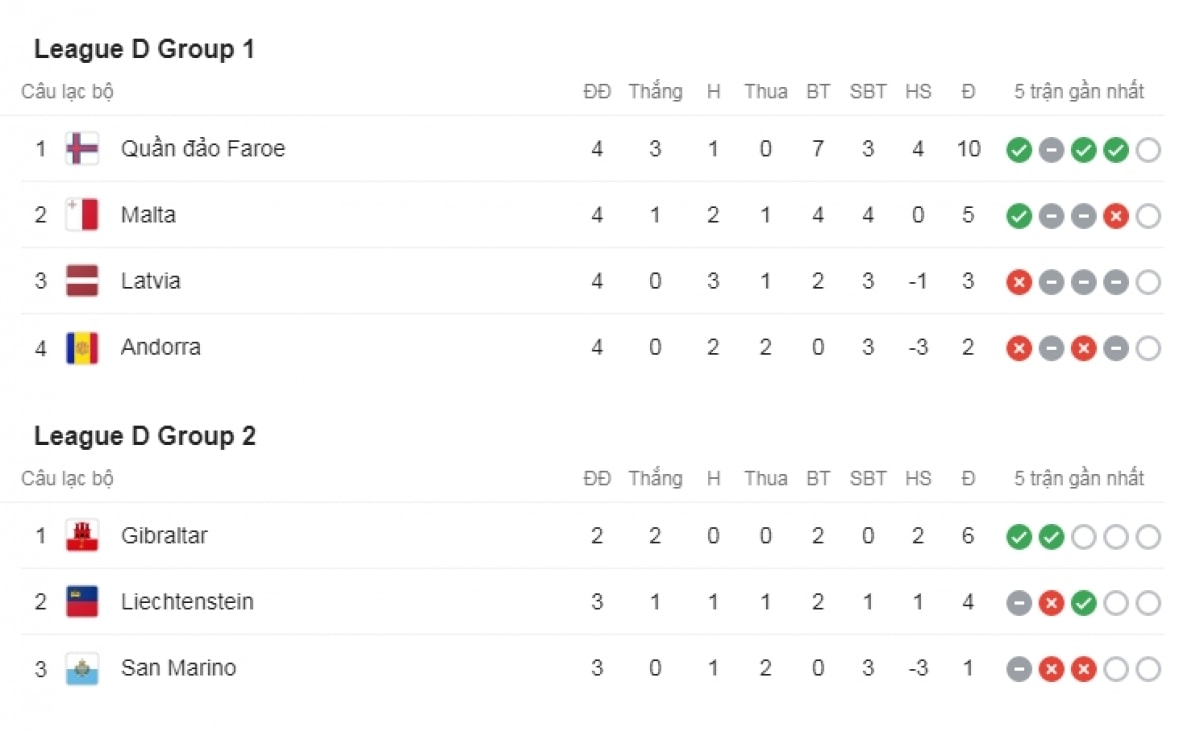Click the Malta flag icon
Image resolution: width=1200 pixels, height=732 pixels.
(82, 215)
